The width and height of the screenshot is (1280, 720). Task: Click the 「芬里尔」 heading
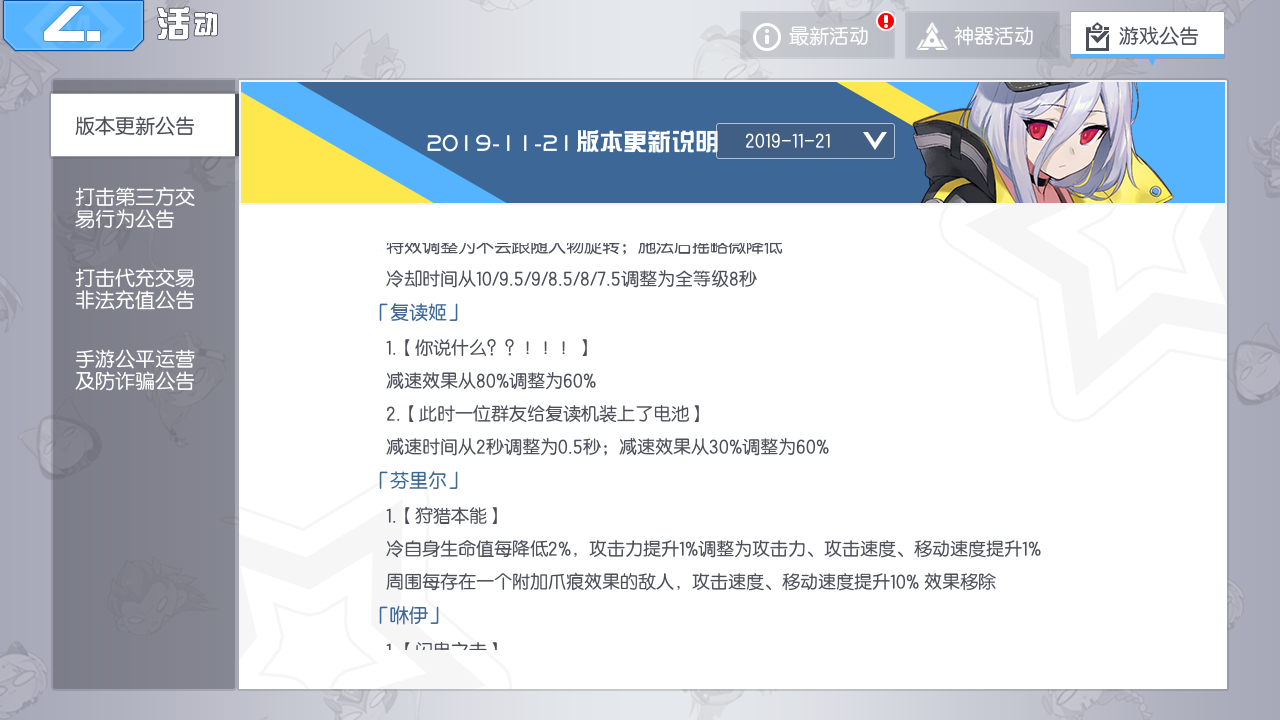[x=418, y=481]
